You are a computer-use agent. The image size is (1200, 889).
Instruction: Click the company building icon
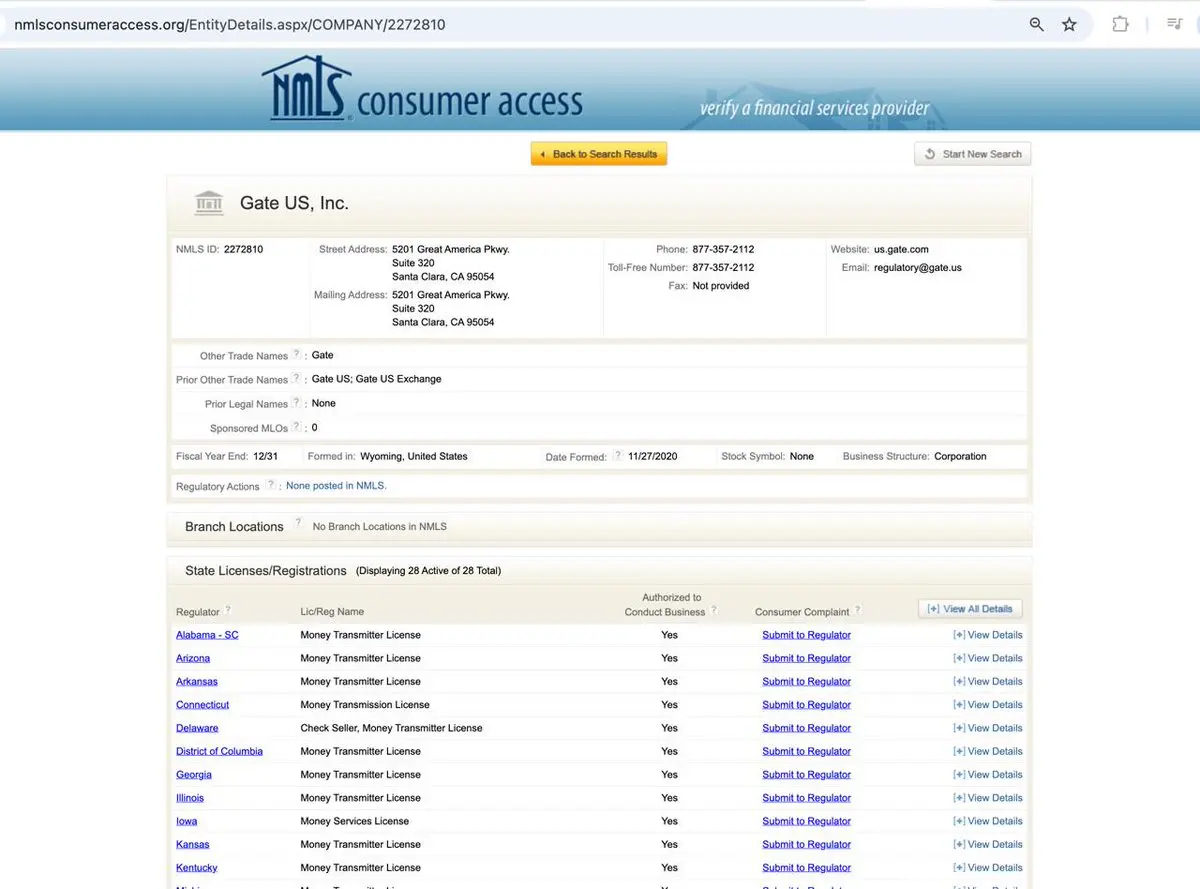point(209,203)
